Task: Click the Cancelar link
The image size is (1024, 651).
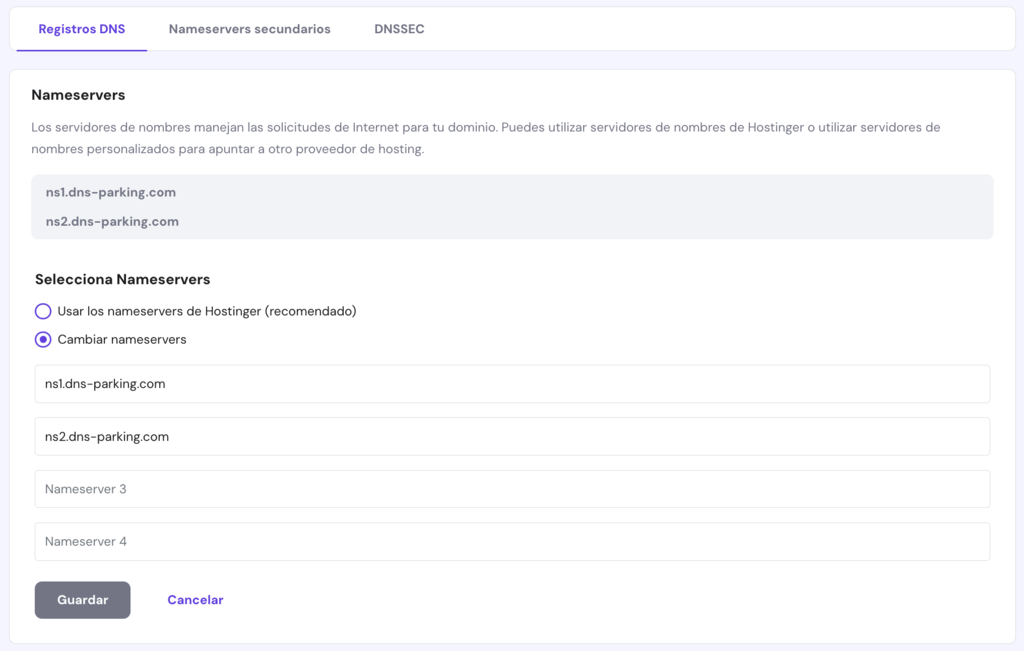Action: point(195,599)
